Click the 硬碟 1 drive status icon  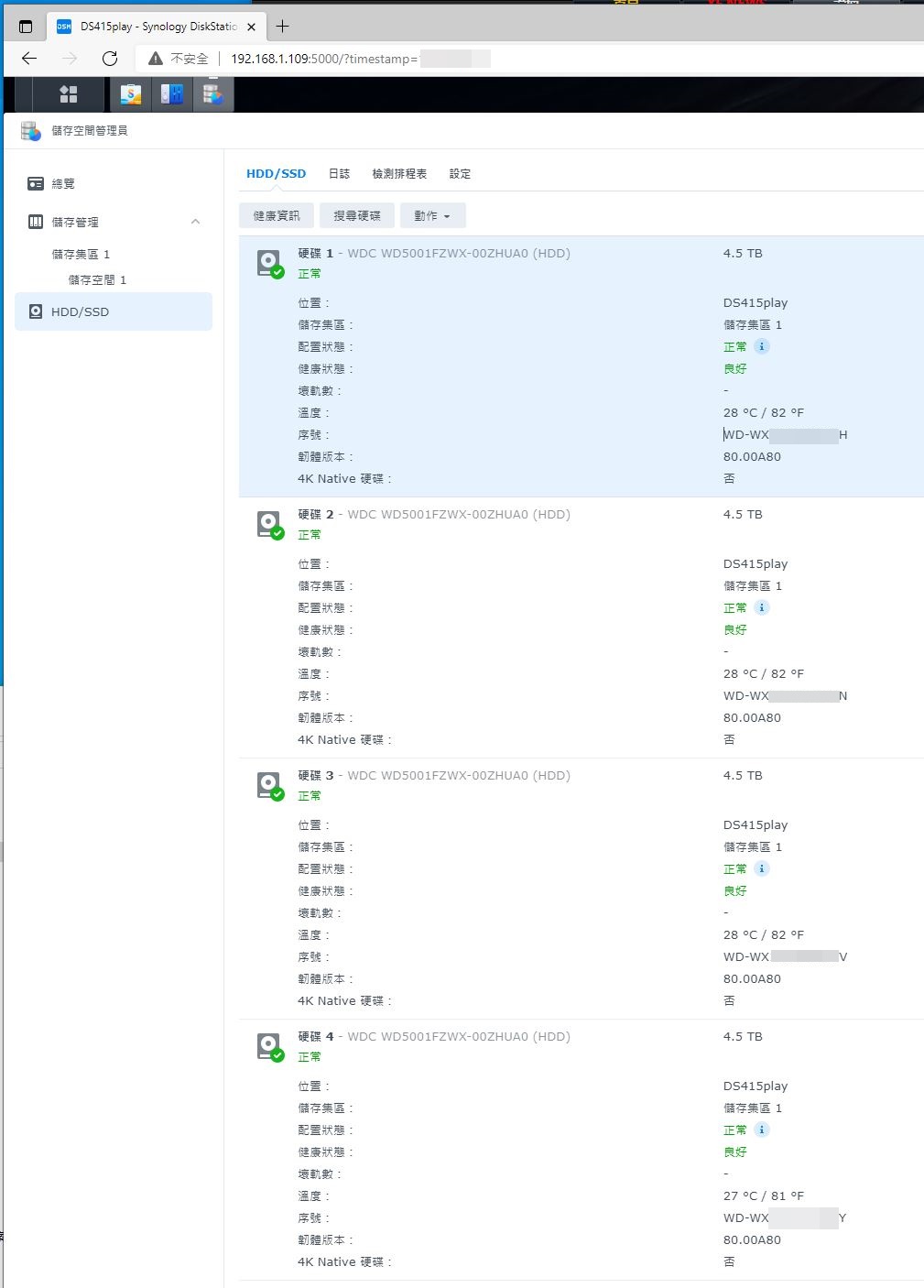[269, 264]
